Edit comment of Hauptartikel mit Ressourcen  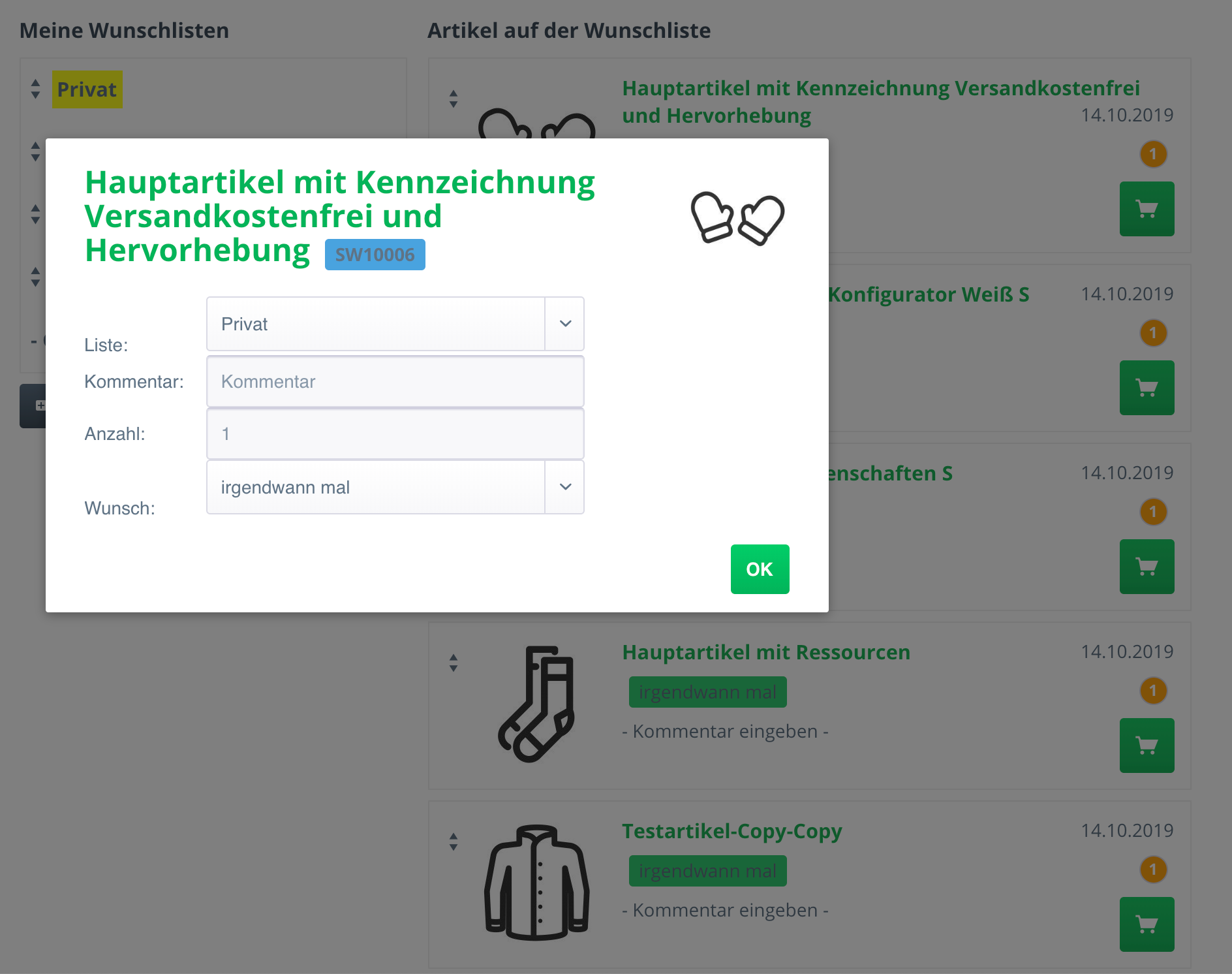(725, 731)
